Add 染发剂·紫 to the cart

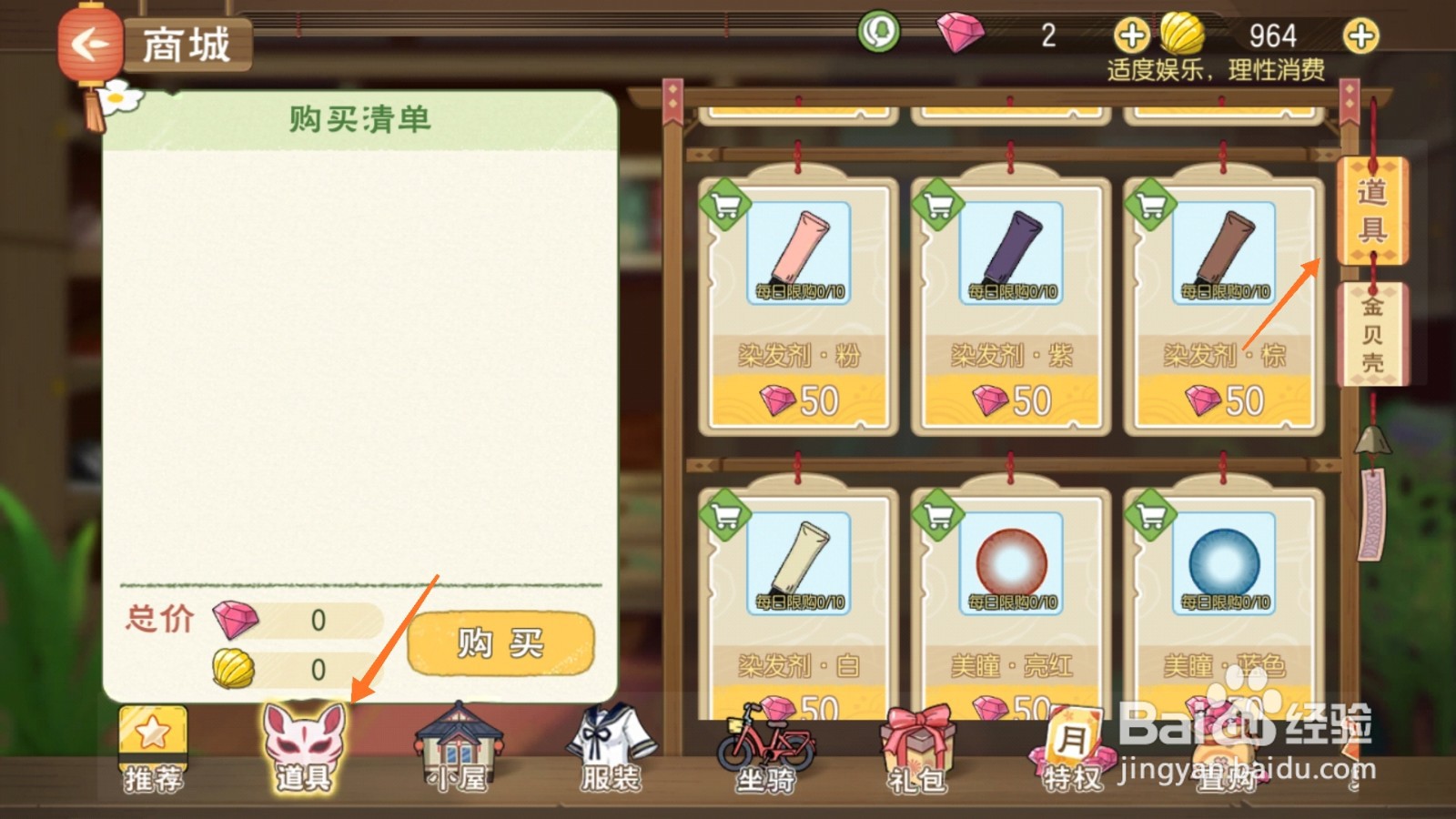(x=938, y=207)
